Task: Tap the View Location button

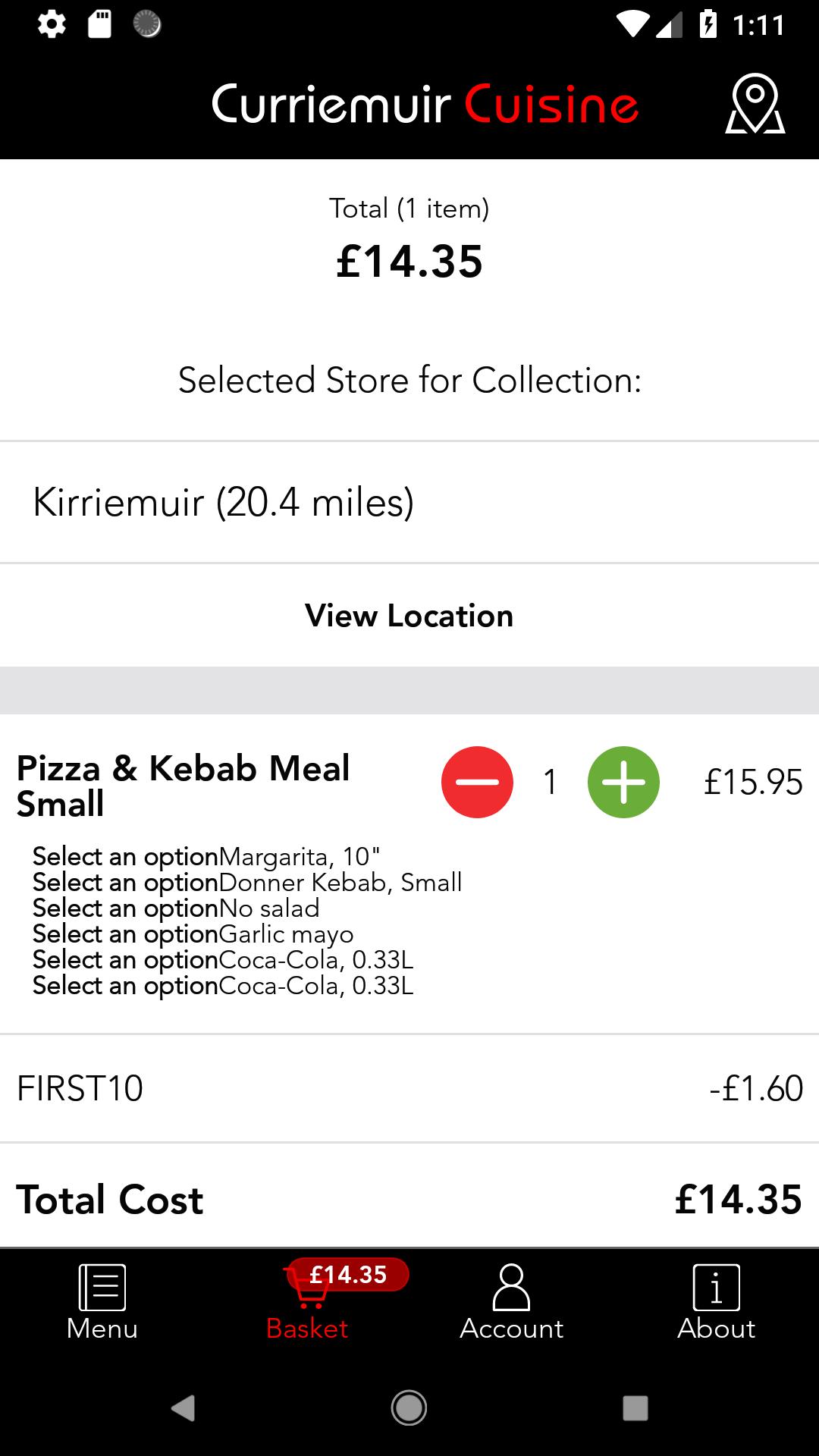Action: tap(409, 616)
